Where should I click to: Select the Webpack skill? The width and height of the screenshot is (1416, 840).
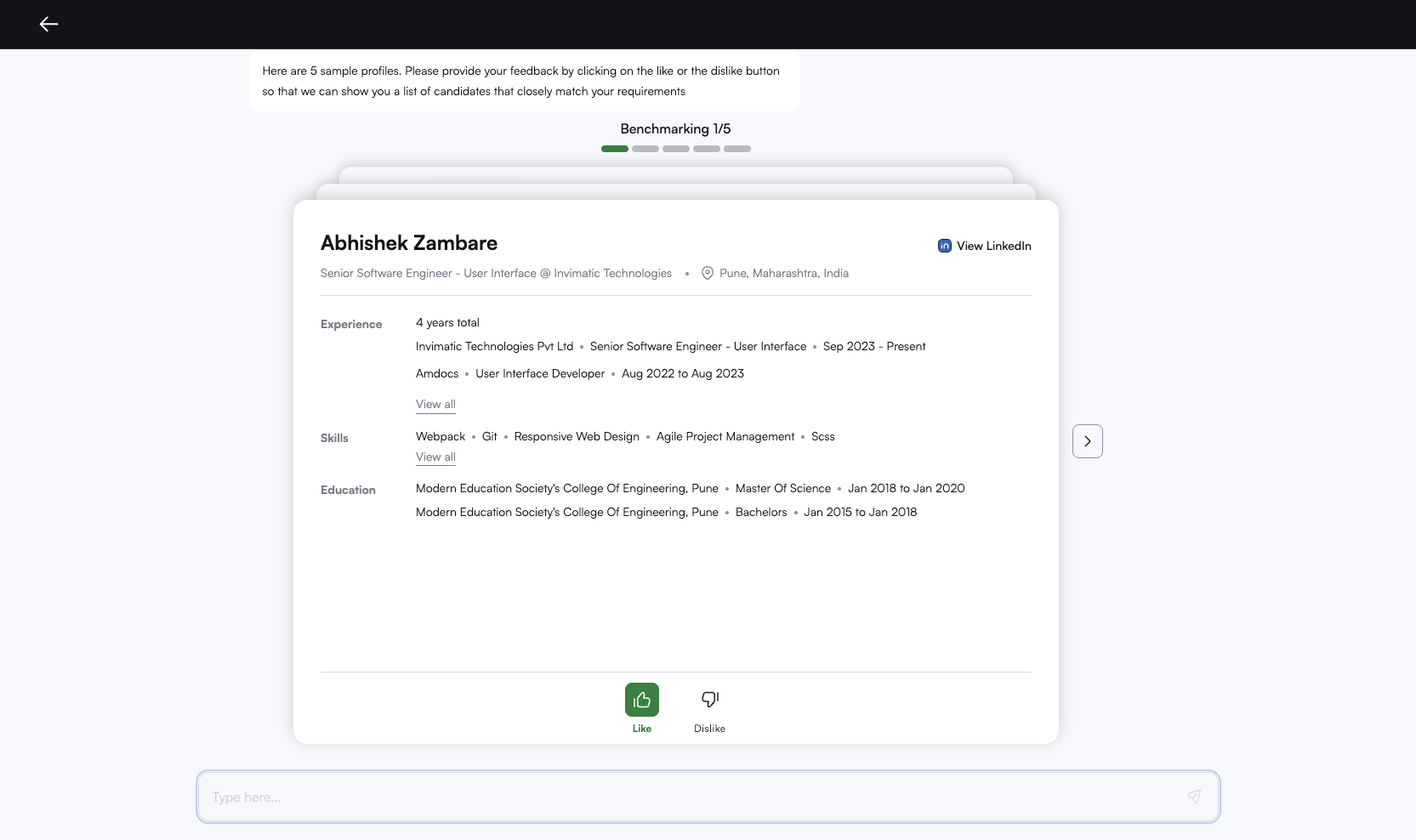(441, 436)
